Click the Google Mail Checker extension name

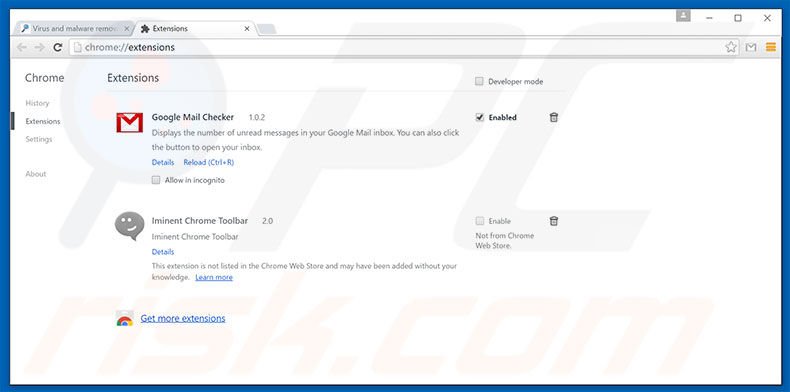193,117
